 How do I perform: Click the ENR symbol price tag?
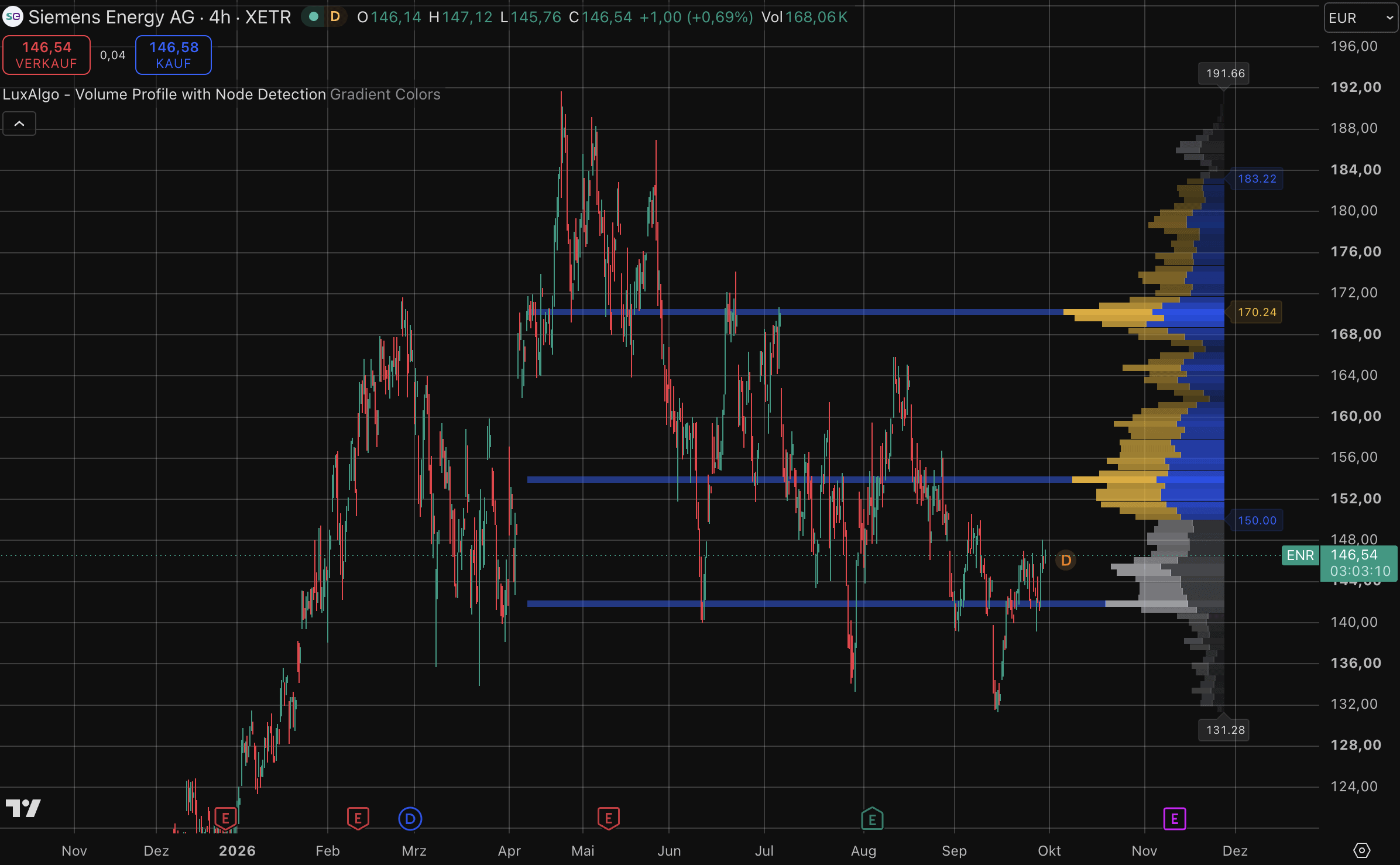click(x=1300, y=555)
